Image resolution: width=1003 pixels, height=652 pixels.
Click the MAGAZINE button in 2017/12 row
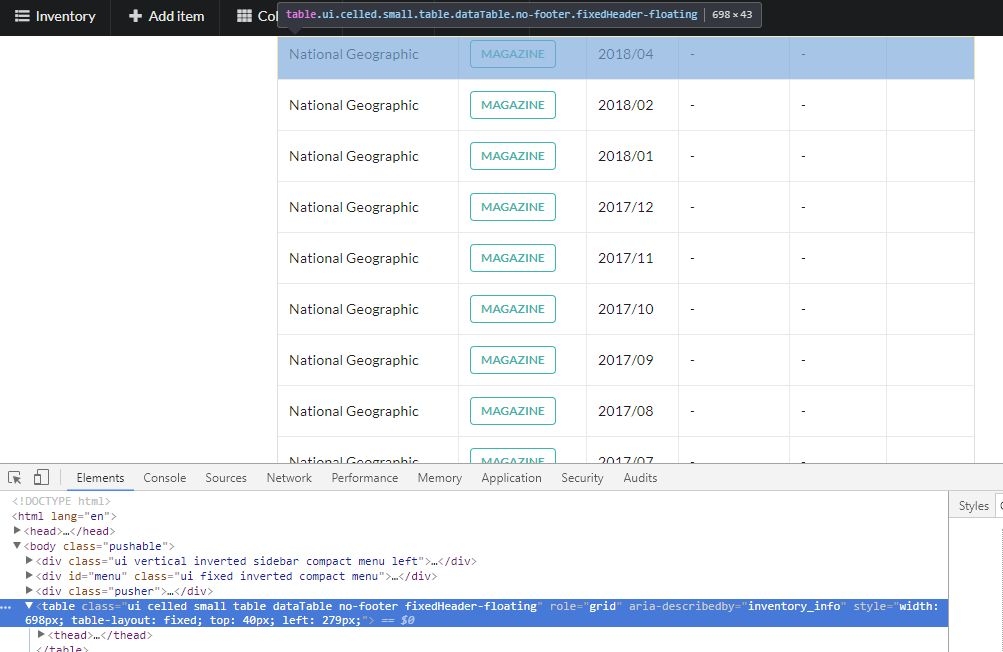[x=513, y=207]
